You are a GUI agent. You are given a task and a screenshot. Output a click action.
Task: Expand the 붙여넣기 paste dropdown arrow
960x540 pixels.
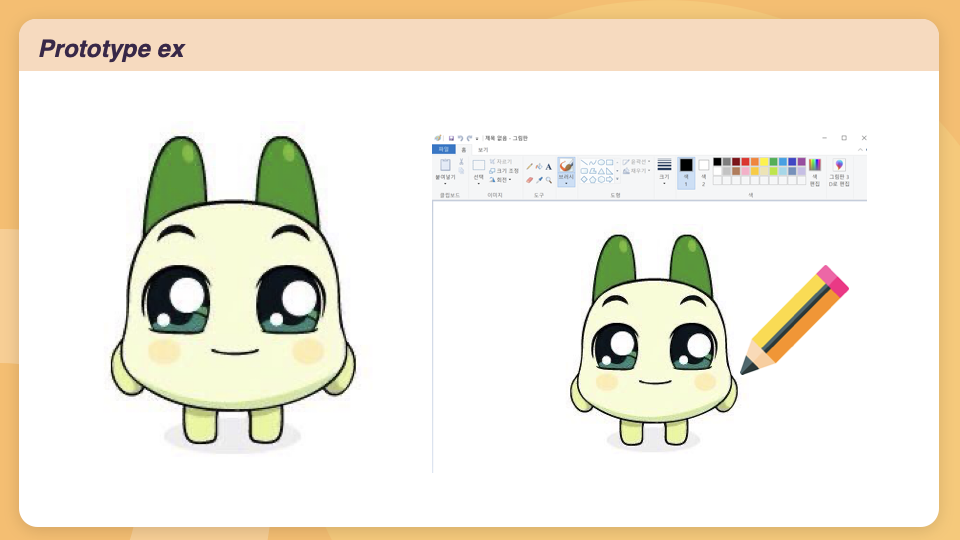(x=445, y=184)
